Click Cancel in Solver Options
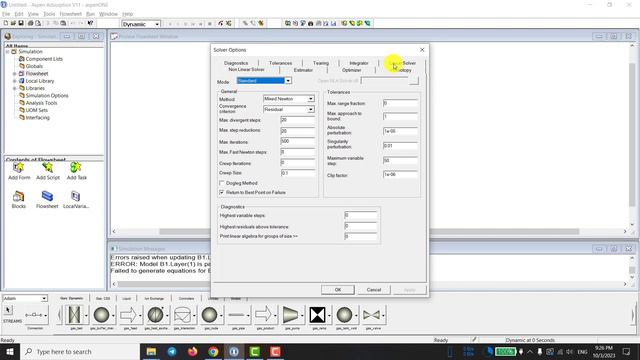 373,290
